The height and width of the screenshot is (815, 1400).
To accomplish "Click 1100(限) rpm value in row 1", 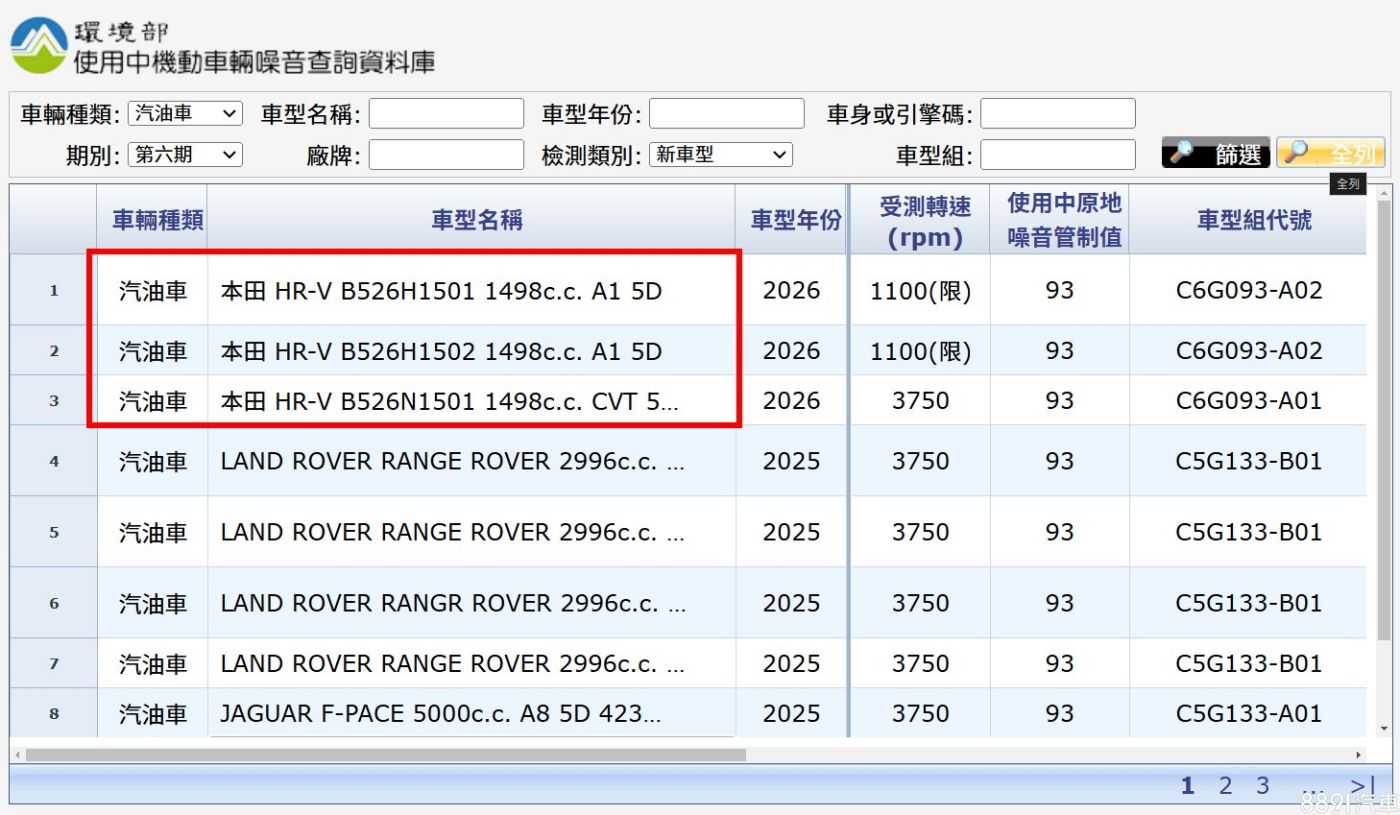I will [921, 291].
